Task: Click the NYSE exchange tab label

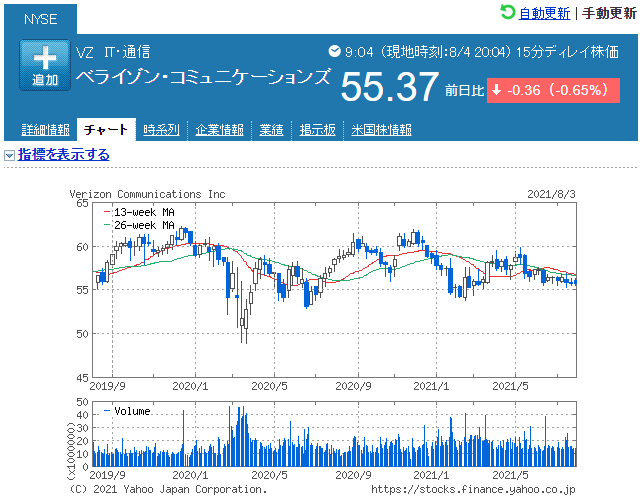Action: pyautogui.click(x=40, y=19)
